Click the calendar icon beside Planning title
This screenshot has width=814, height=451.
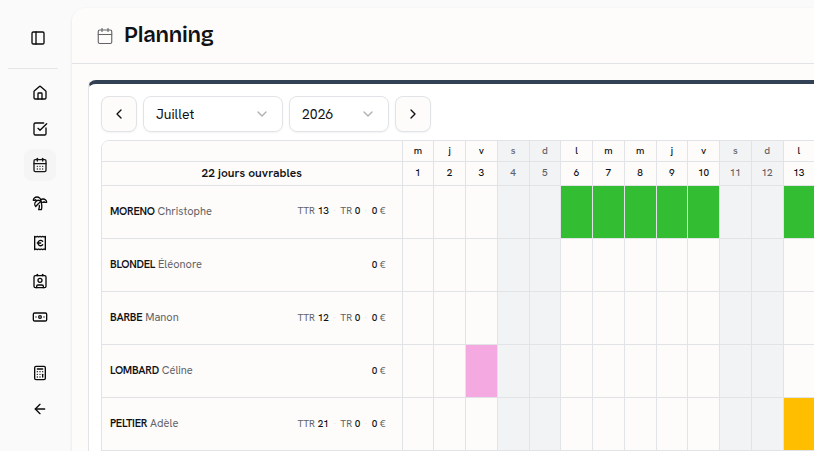pos(105,36)
